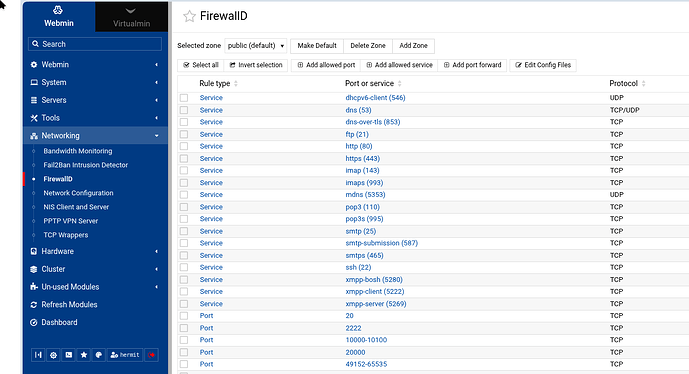The height and width of the screenshot is (374, 689).
Task: Click the Webmin logo icon
Action: pos(58,10)
